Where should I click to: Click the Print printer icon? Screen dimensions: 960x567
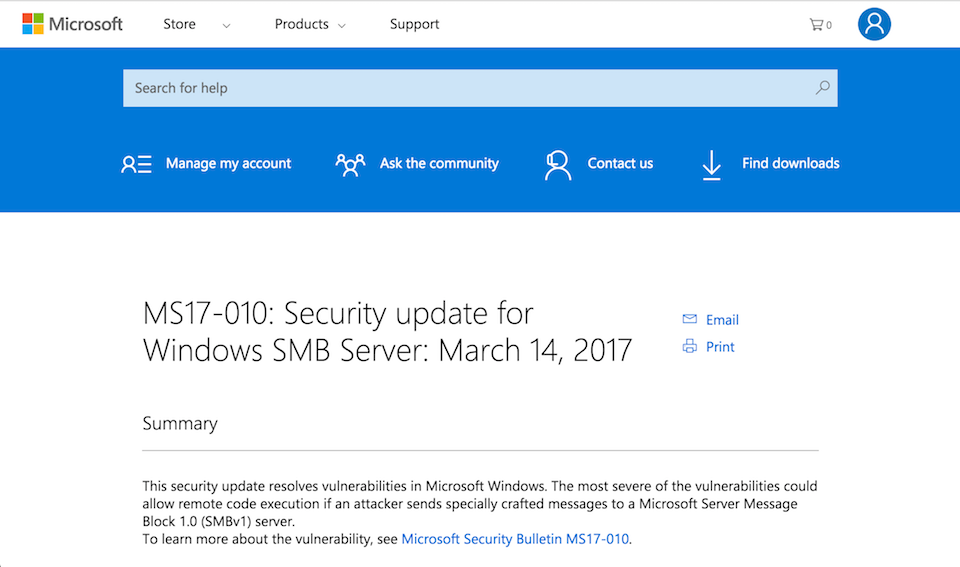(x=689, y=347)
